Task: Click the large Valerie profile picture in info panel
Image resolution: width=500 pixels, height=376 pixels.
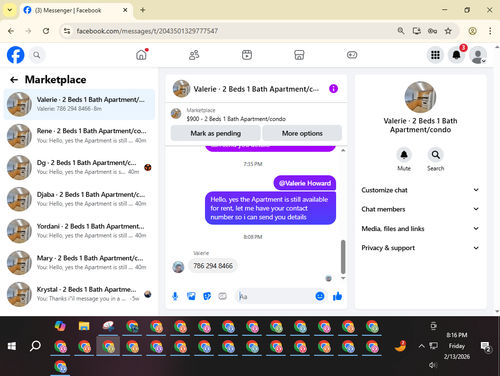Action: [x=420, y=97]
